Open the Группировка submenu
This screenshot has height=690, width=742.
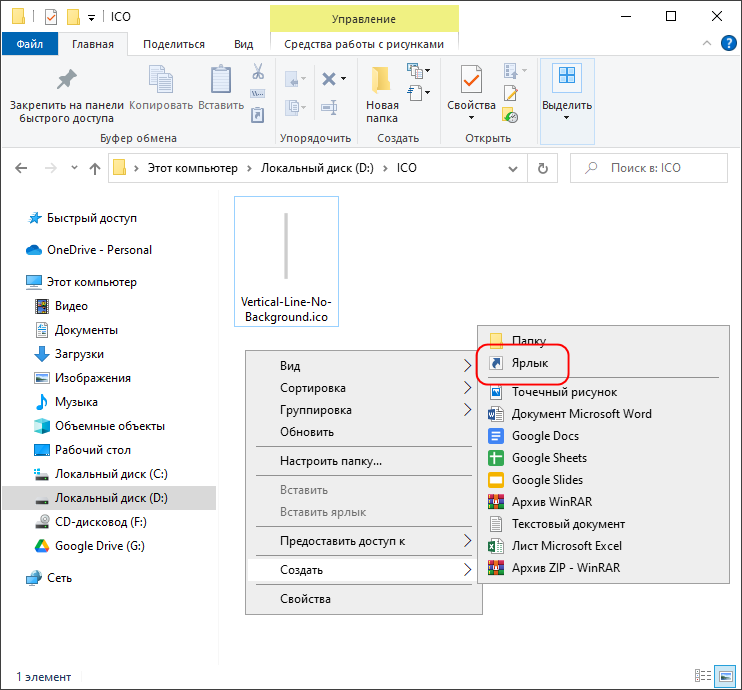[x=364, y=410]
